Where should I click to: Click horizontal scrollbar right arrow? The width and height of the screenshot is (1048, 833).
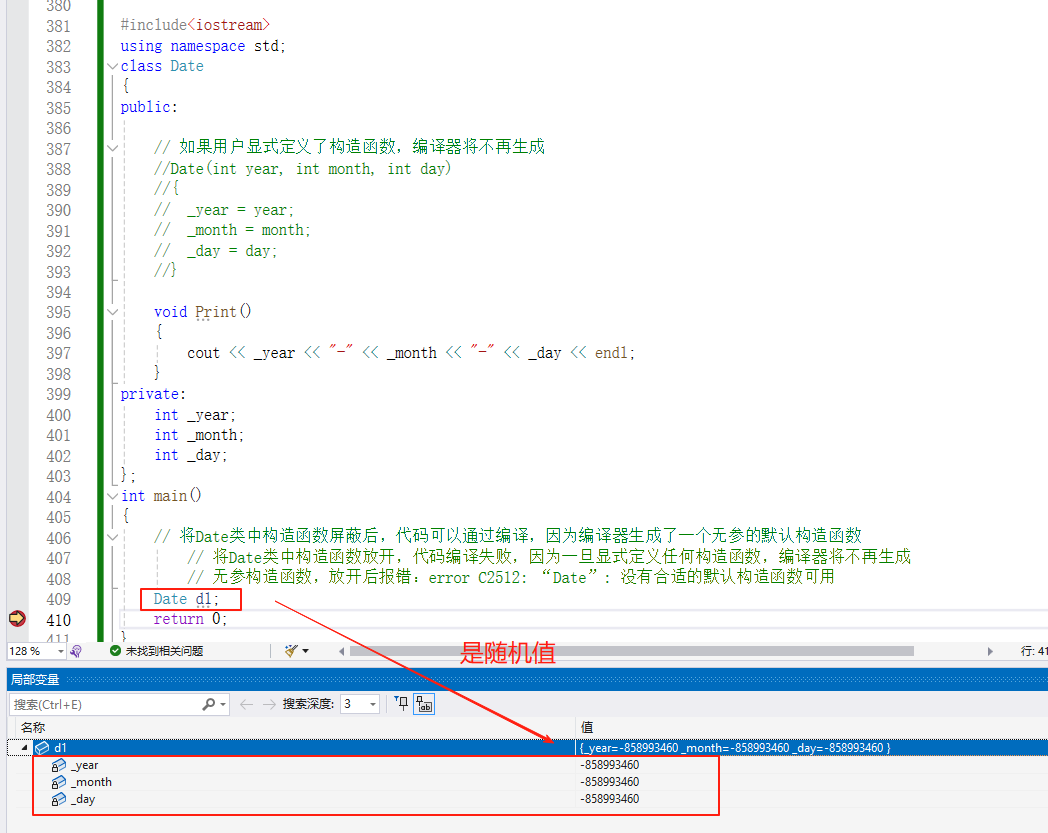[990, 651]
